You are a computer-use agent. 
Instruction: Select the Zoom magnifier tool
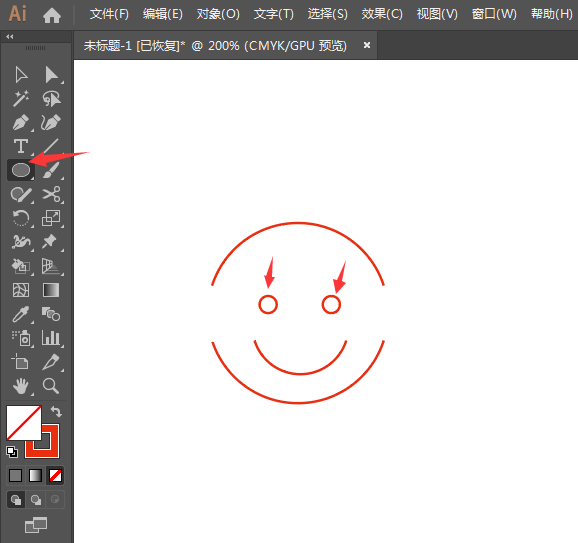(51, 386)
